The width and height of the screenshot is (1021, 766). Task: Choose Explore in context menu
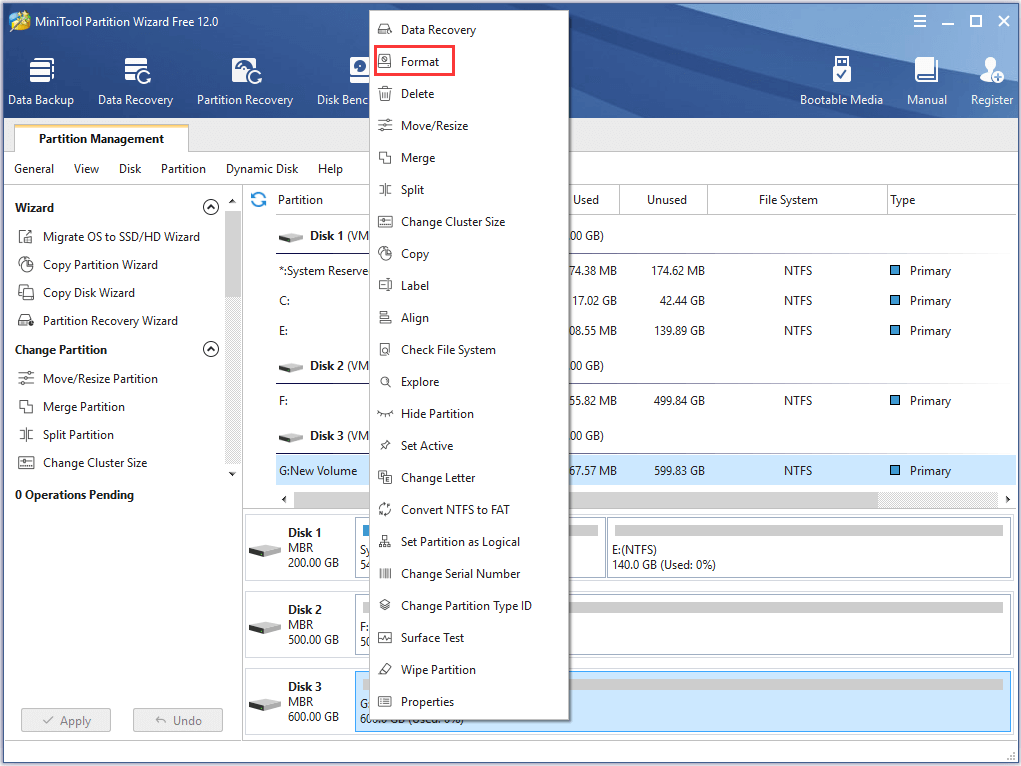click(x=469, y=382)
